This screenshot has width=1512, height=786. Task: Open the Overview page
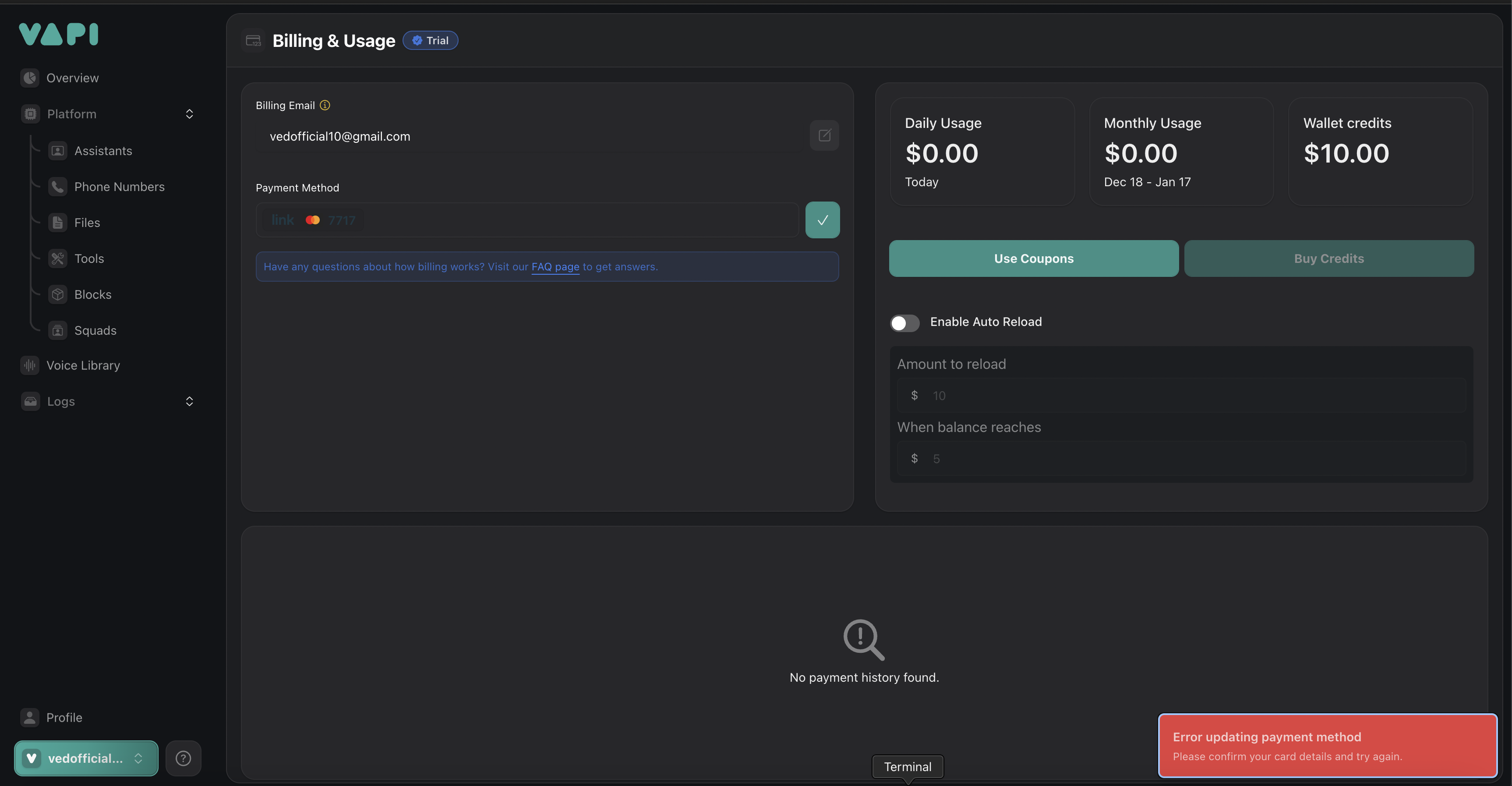coord(72,78)
